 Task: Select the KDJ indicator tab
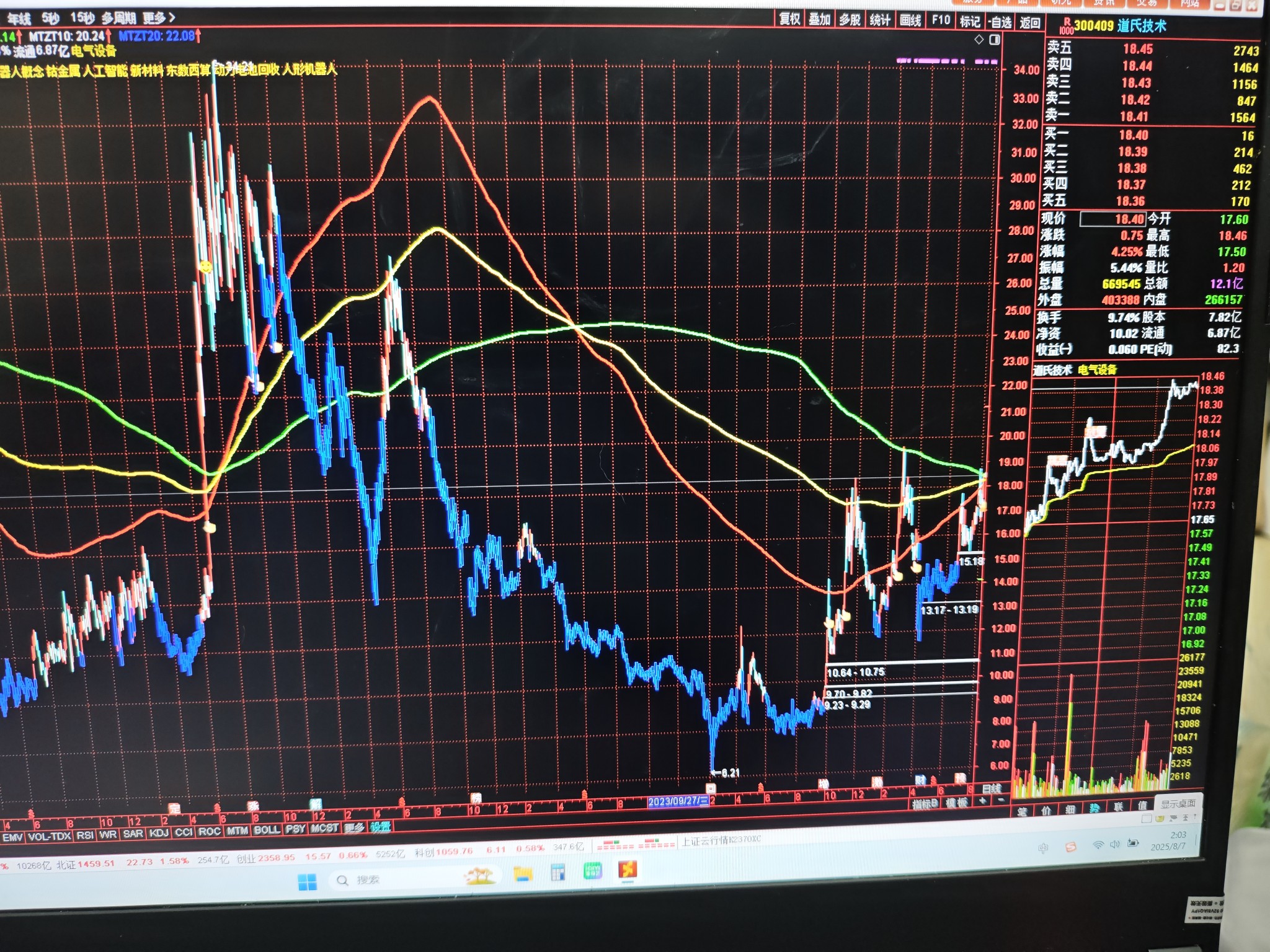coord(159,833)
